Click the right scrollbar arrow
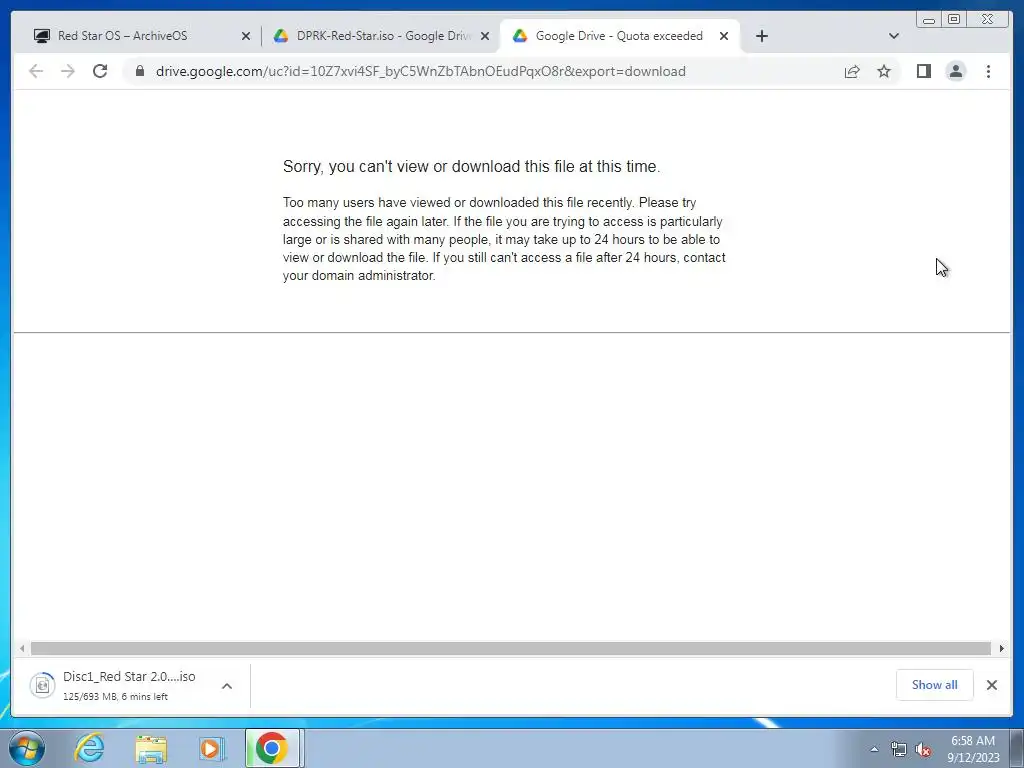 click(x=1002, y=648)
